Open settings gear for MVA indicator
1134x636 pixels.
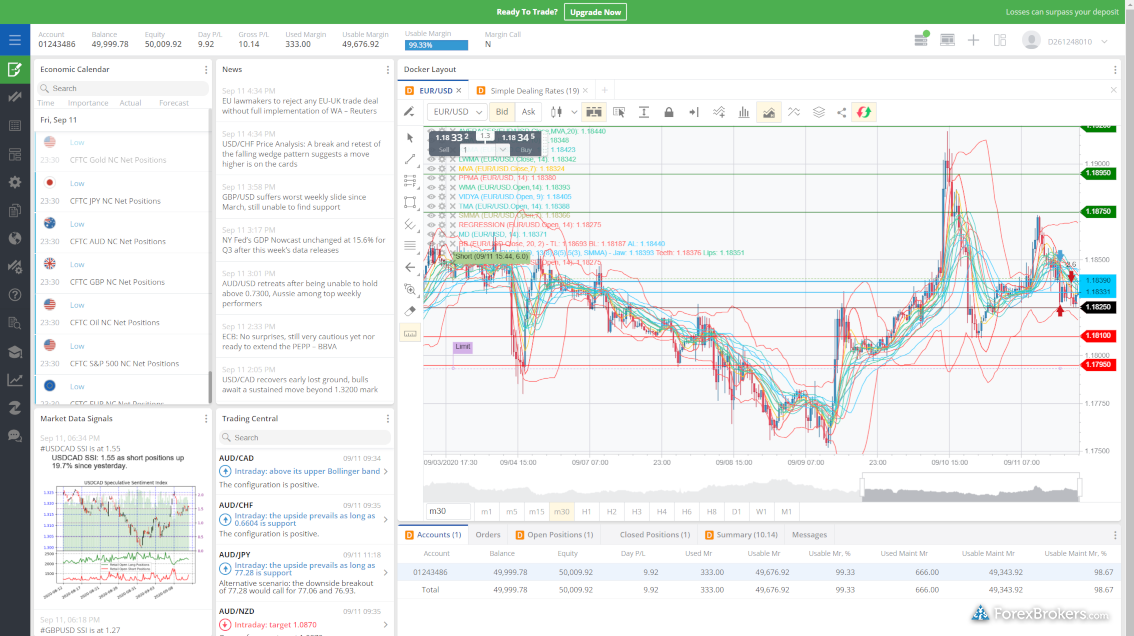pyautogui.click(x=442, y=169)
